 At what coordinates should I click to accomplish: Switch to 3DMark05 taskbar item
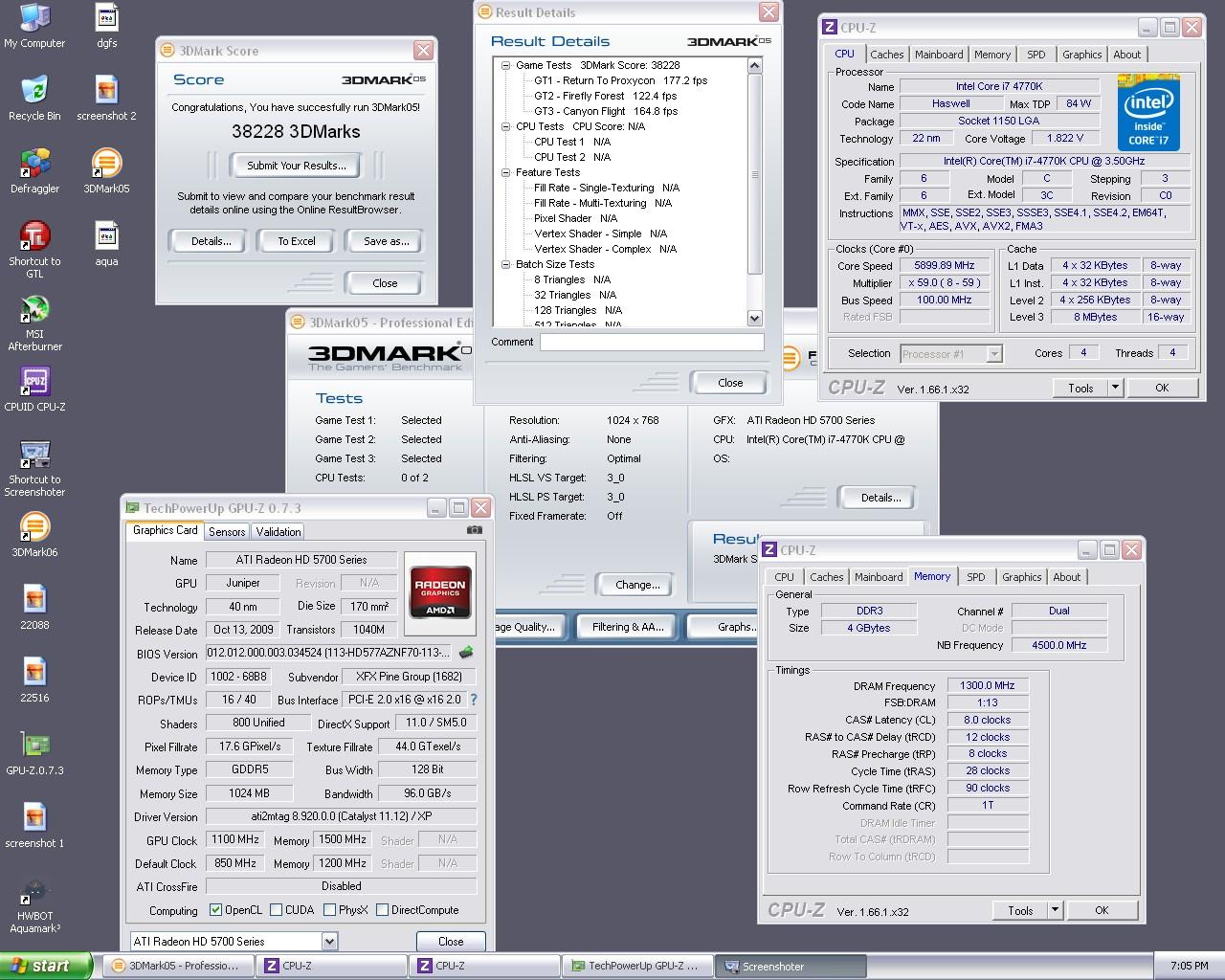tap(178, 966)
